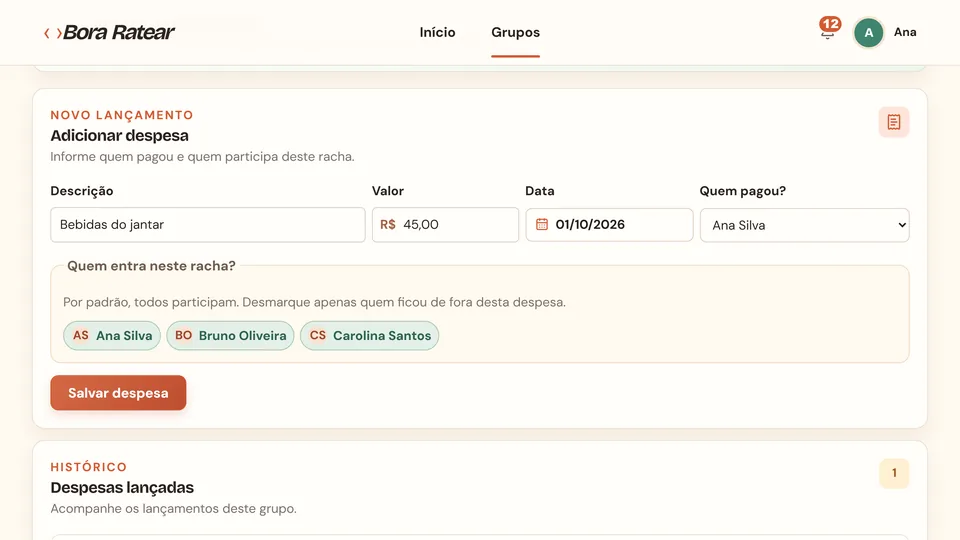Viewport: 960px width, 540px height.
Task: Click the R$ currency prefix
Action: coord(388,225)
